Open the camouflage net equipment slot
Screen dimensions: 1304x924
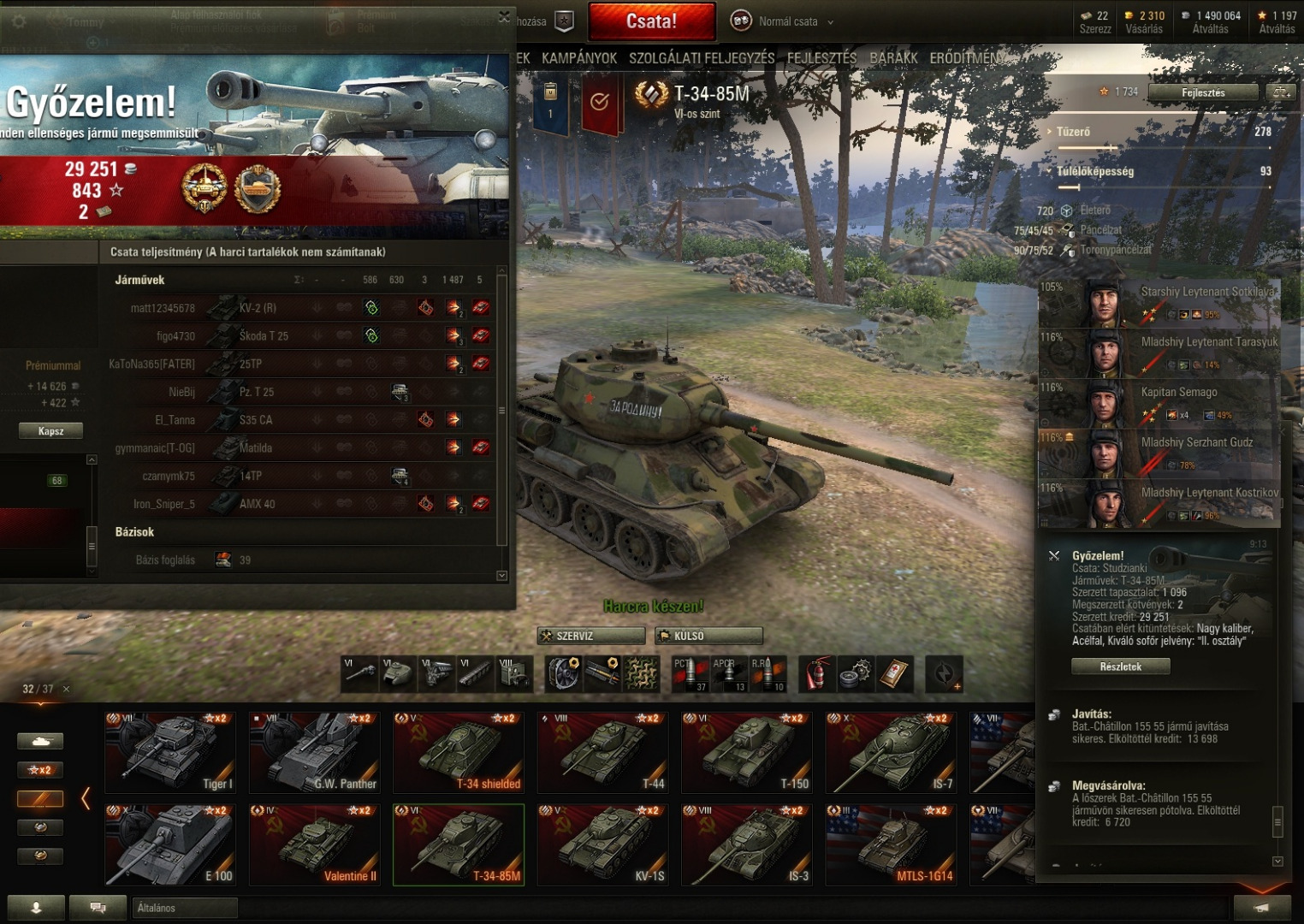pyautogui.click(x=641, y=673)
